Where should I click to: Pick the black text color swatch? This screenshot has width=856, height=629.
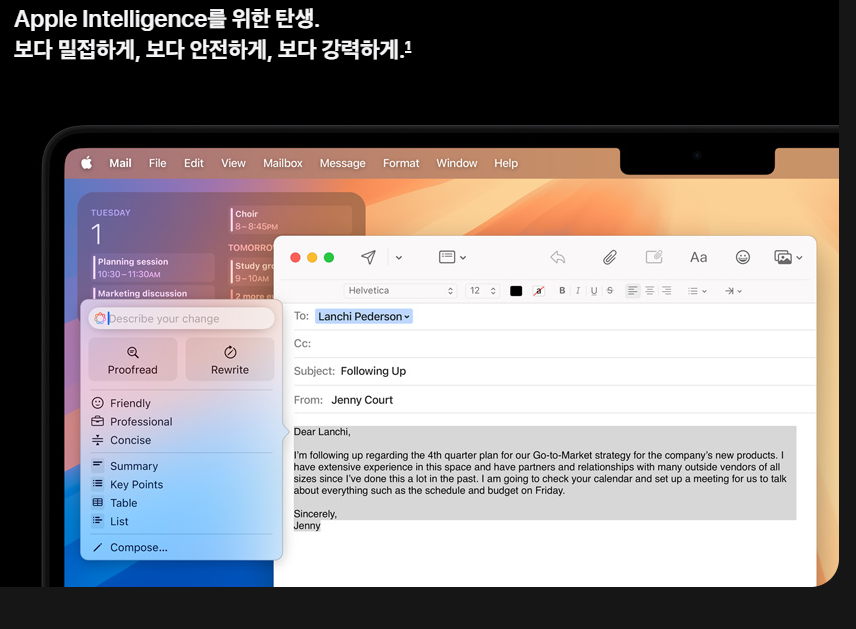click(x=516, y=291)
